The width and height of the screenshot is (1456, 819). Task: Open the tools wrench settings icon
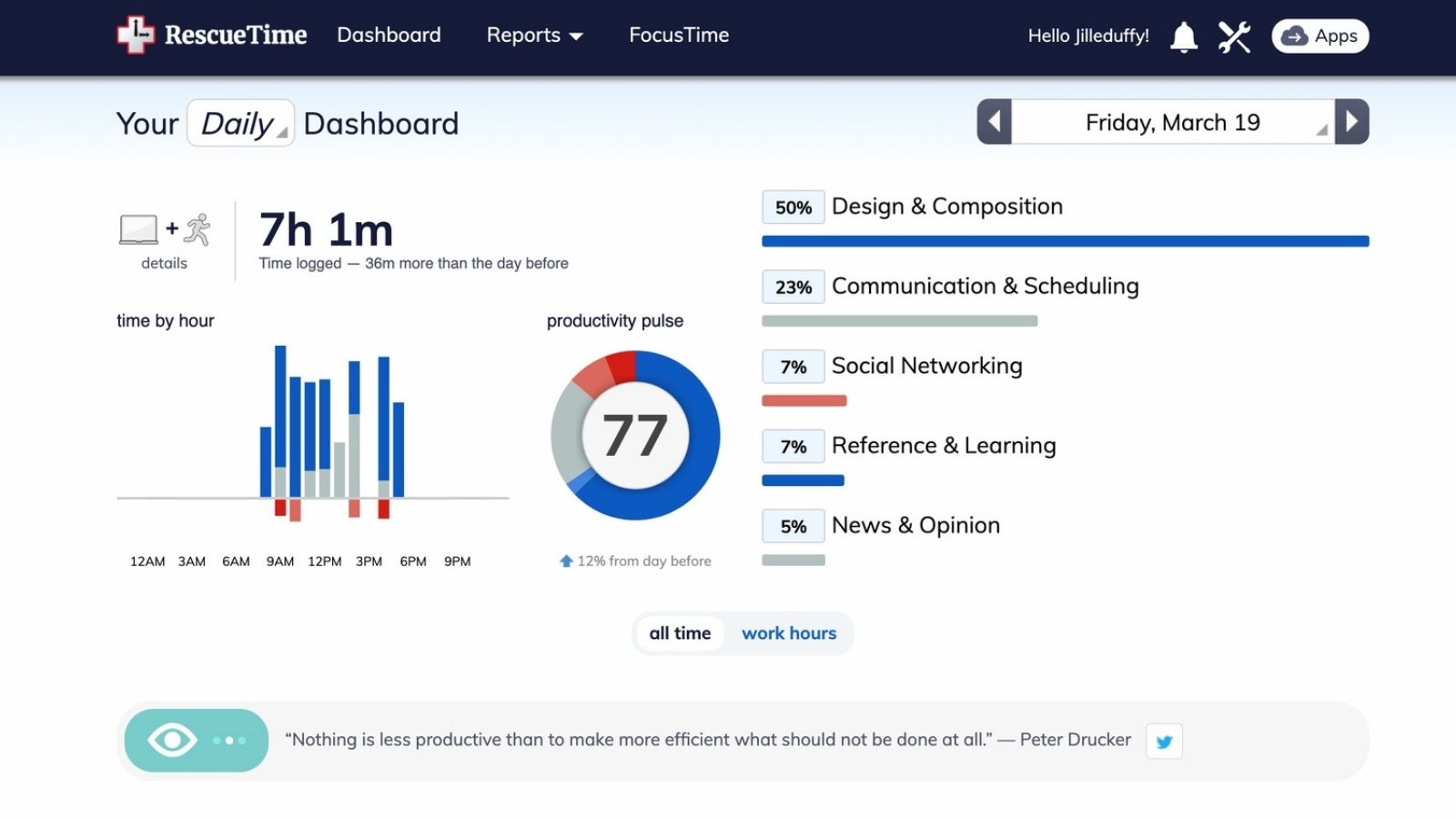click(x=1234, y=36)
